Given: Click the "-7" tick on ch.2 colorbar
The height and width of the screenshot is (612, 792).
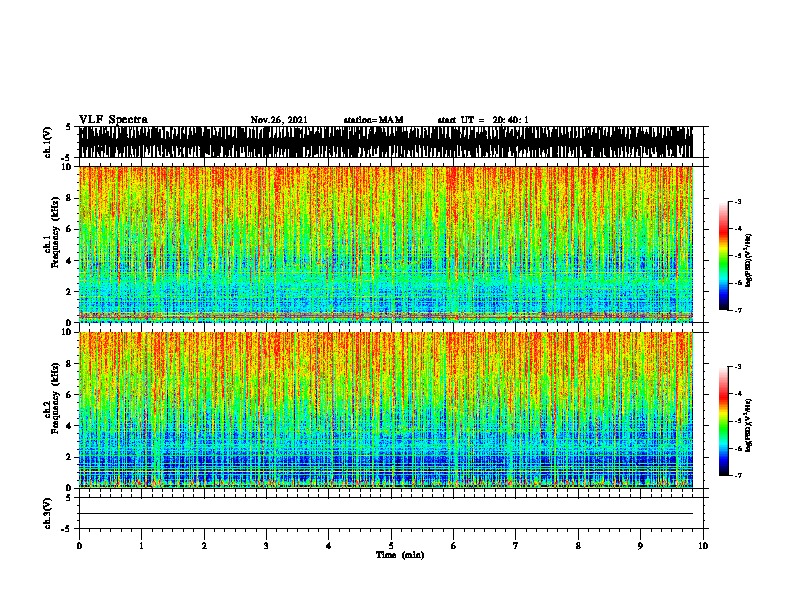Looking at the screenshot, I should (x=737, y=475).
